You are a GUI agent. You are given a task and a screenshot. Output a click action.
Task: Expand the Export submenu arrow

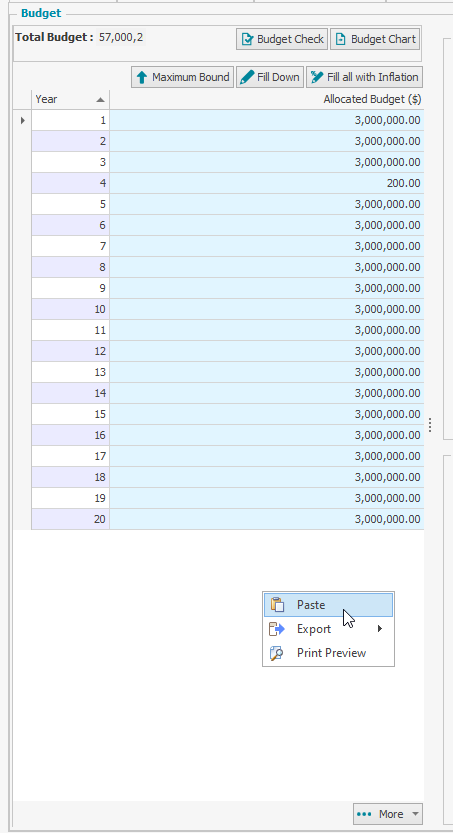pos(380,629)
